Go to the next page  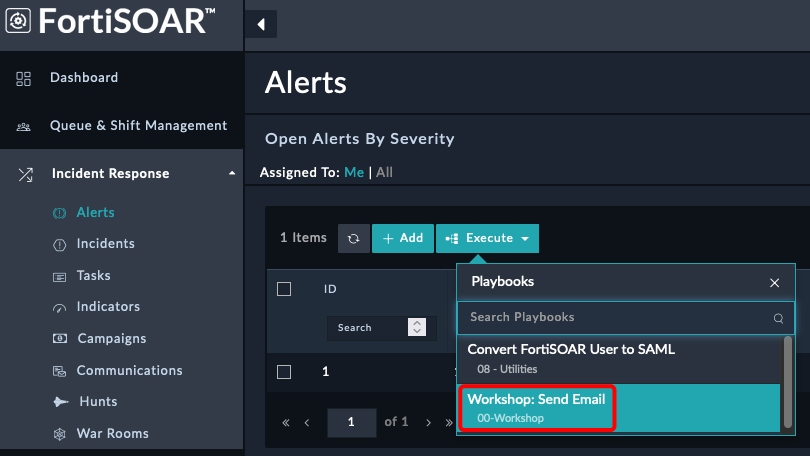[x=428, y=423]
